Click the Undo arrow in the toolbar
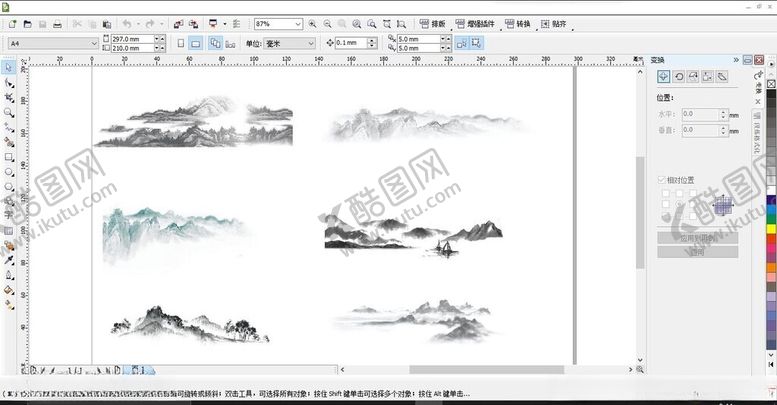 [x=127, y=23]
